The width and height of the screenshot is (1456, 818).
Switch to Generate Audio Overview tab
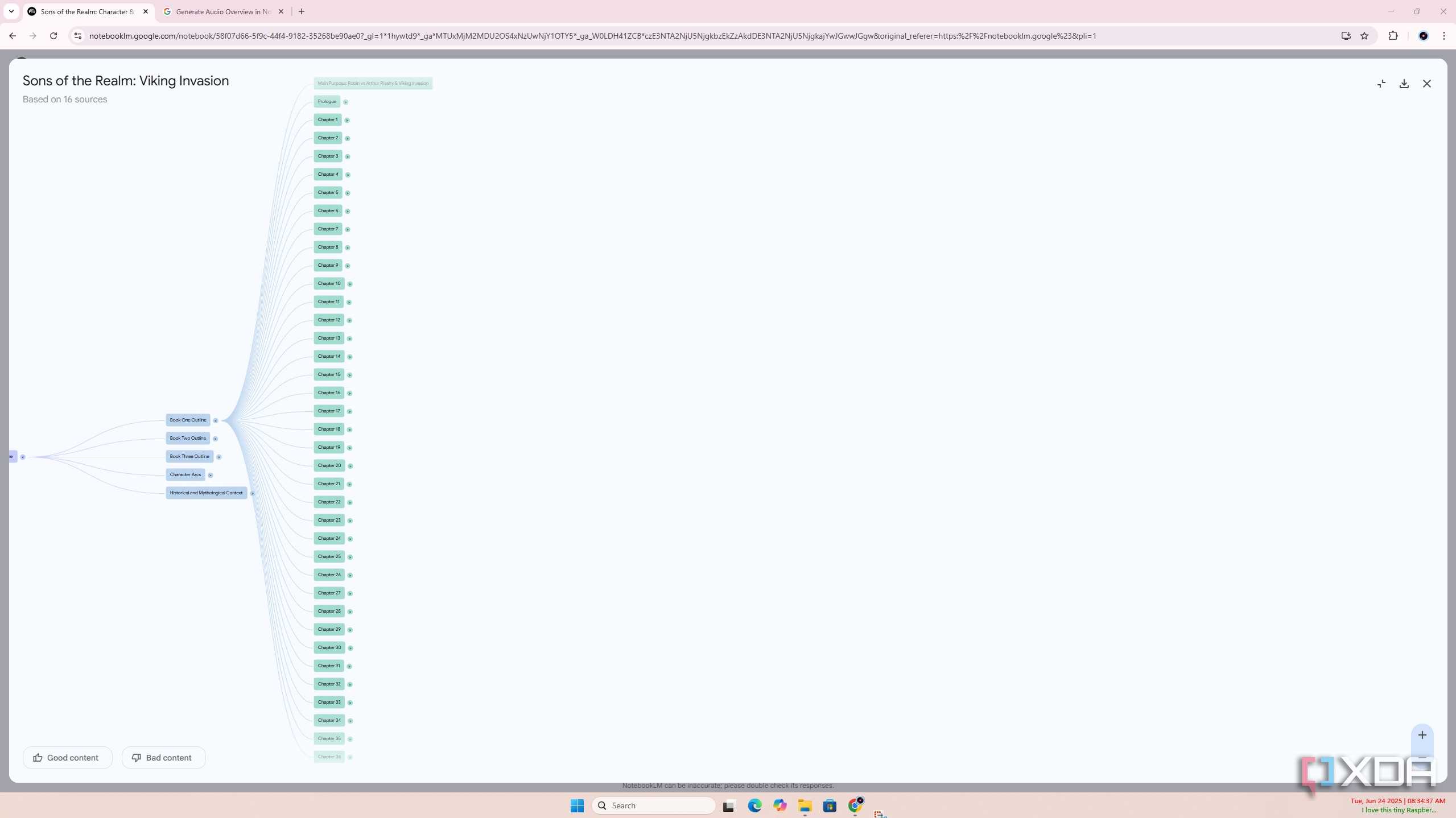(223, 11)
